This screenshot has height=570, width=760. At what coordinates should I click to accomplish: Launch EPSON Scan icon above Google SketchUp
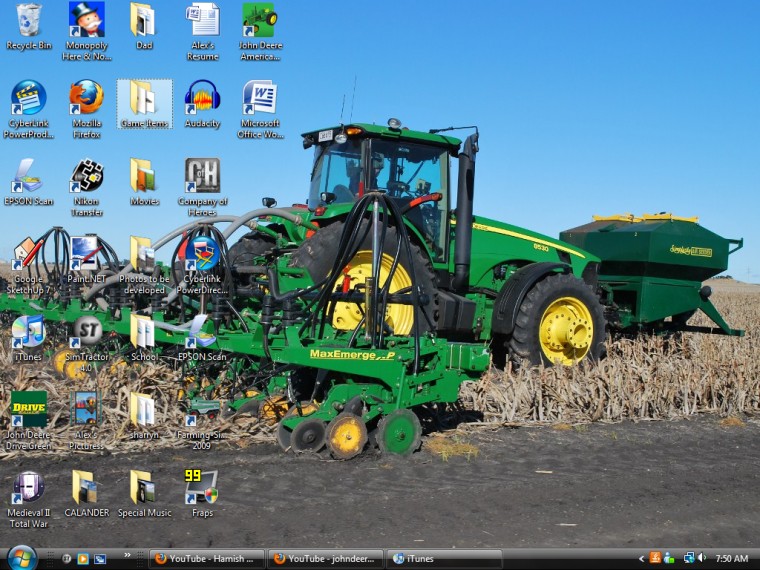(x=28, y=182)
